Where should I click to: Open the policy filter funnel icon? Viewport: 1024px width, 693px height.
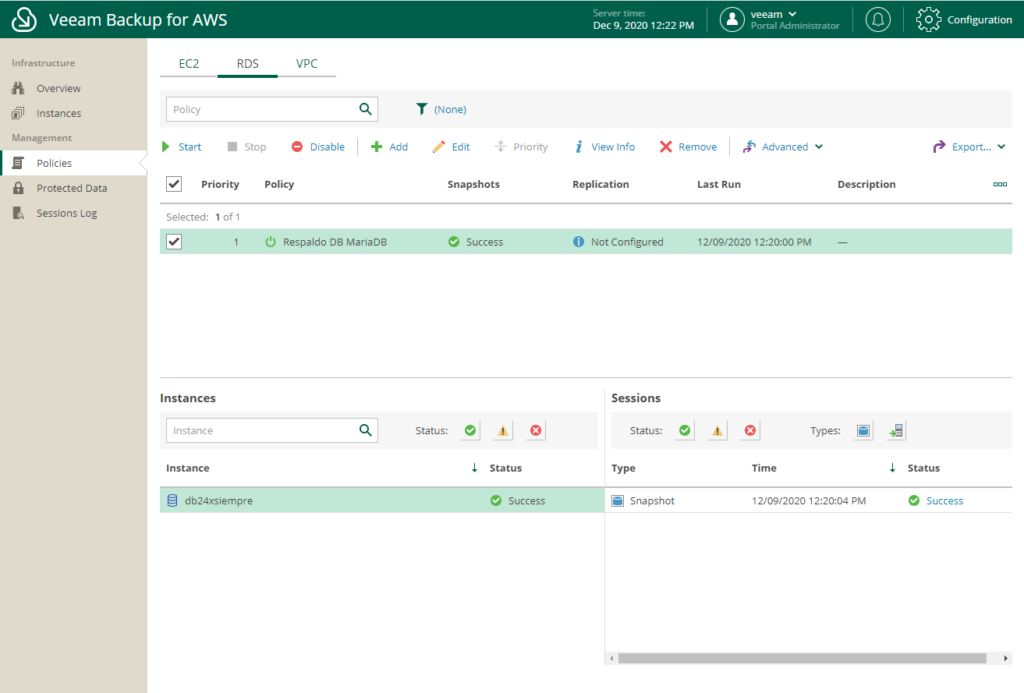422,109
